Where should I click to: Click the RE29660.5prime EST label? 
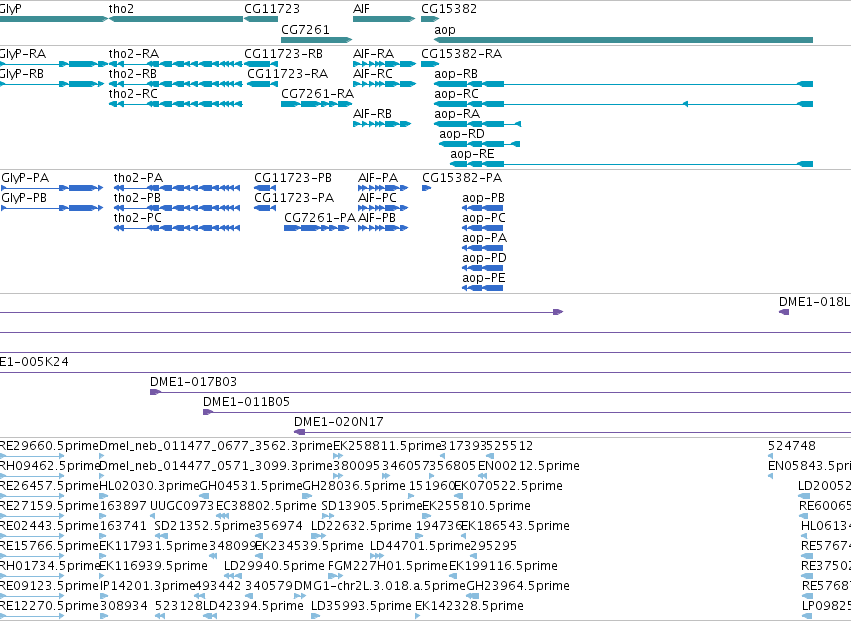49,446
